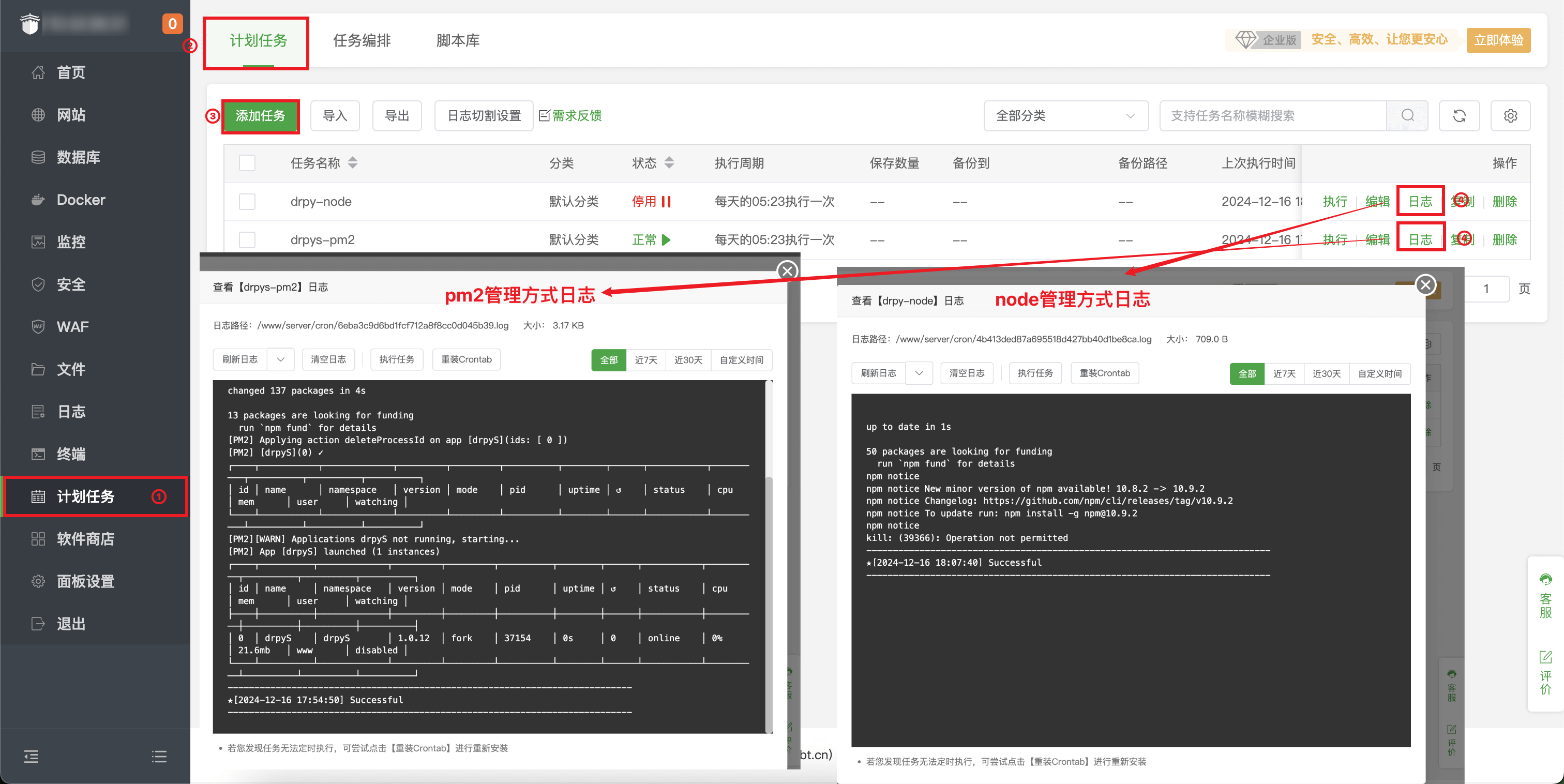Check the drpys-pm2 task checkbox
This screenshot has width=1564, height=784.
pyautogui.click(x=247, y=240)
